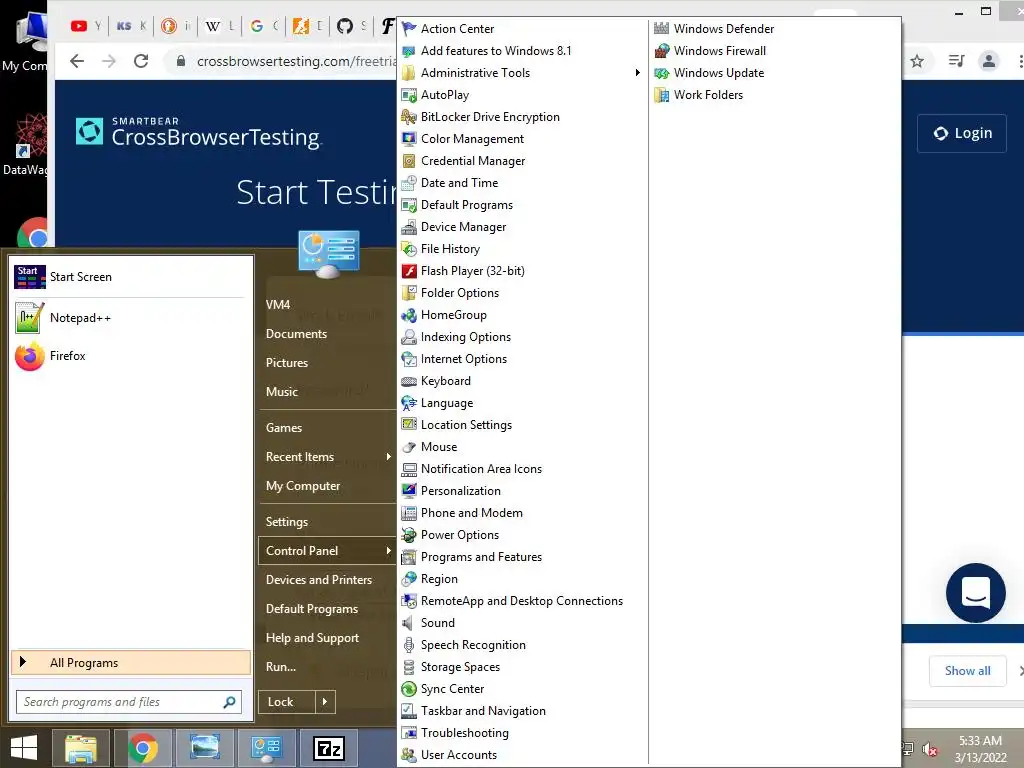The width and height of the screenshot is (1024, 768).
Task: Click the Indexing Options icon
Action: (x=409, y=337)
